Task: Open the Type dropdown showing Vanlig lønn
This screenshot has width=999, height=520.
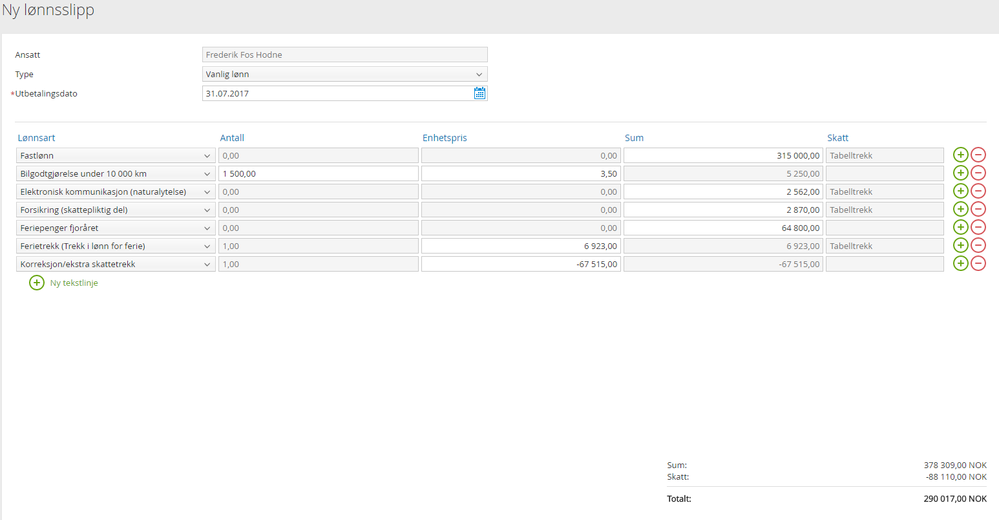Action: click(x=345, y=74)
